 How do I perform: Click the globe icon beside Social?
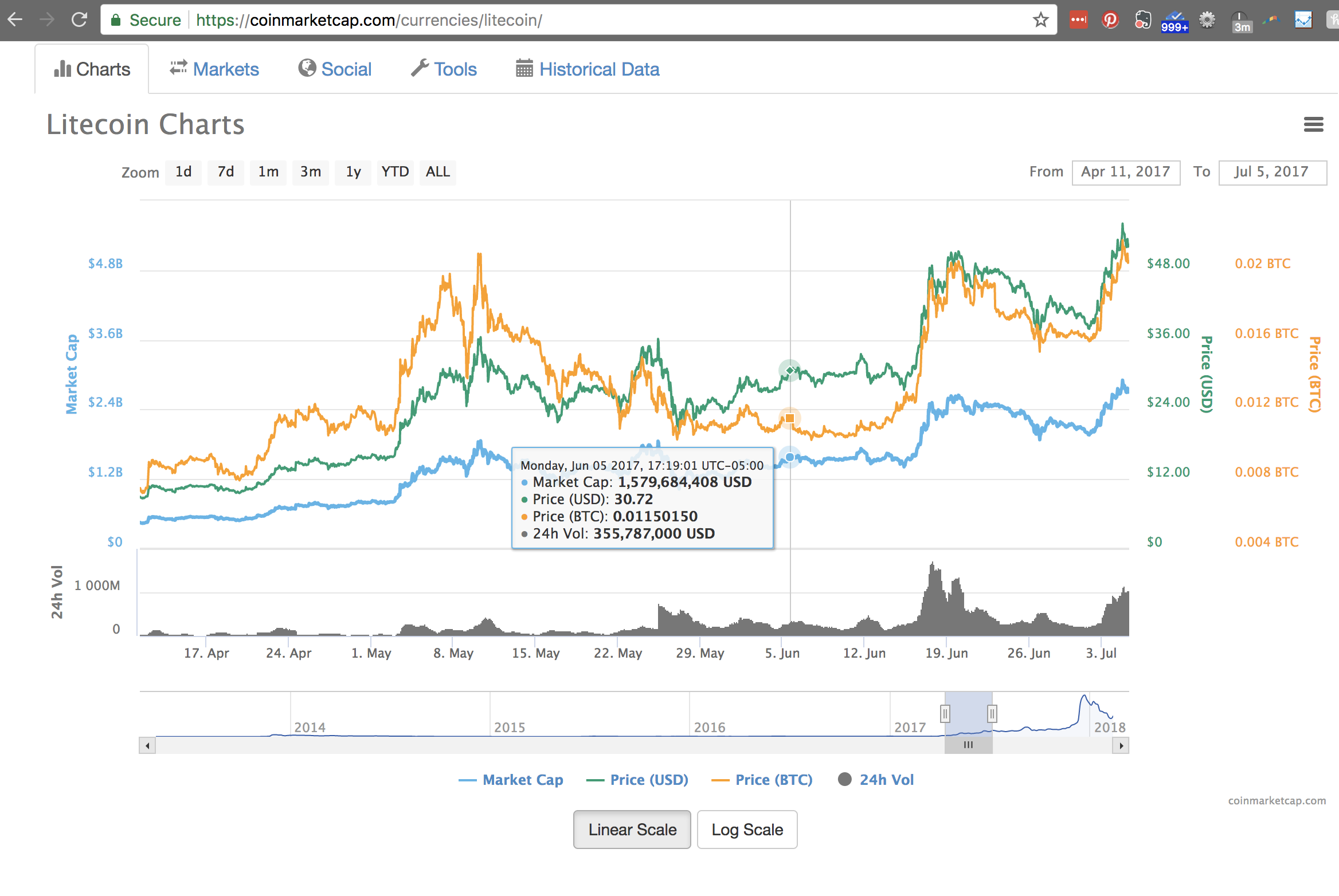(308, 68)
